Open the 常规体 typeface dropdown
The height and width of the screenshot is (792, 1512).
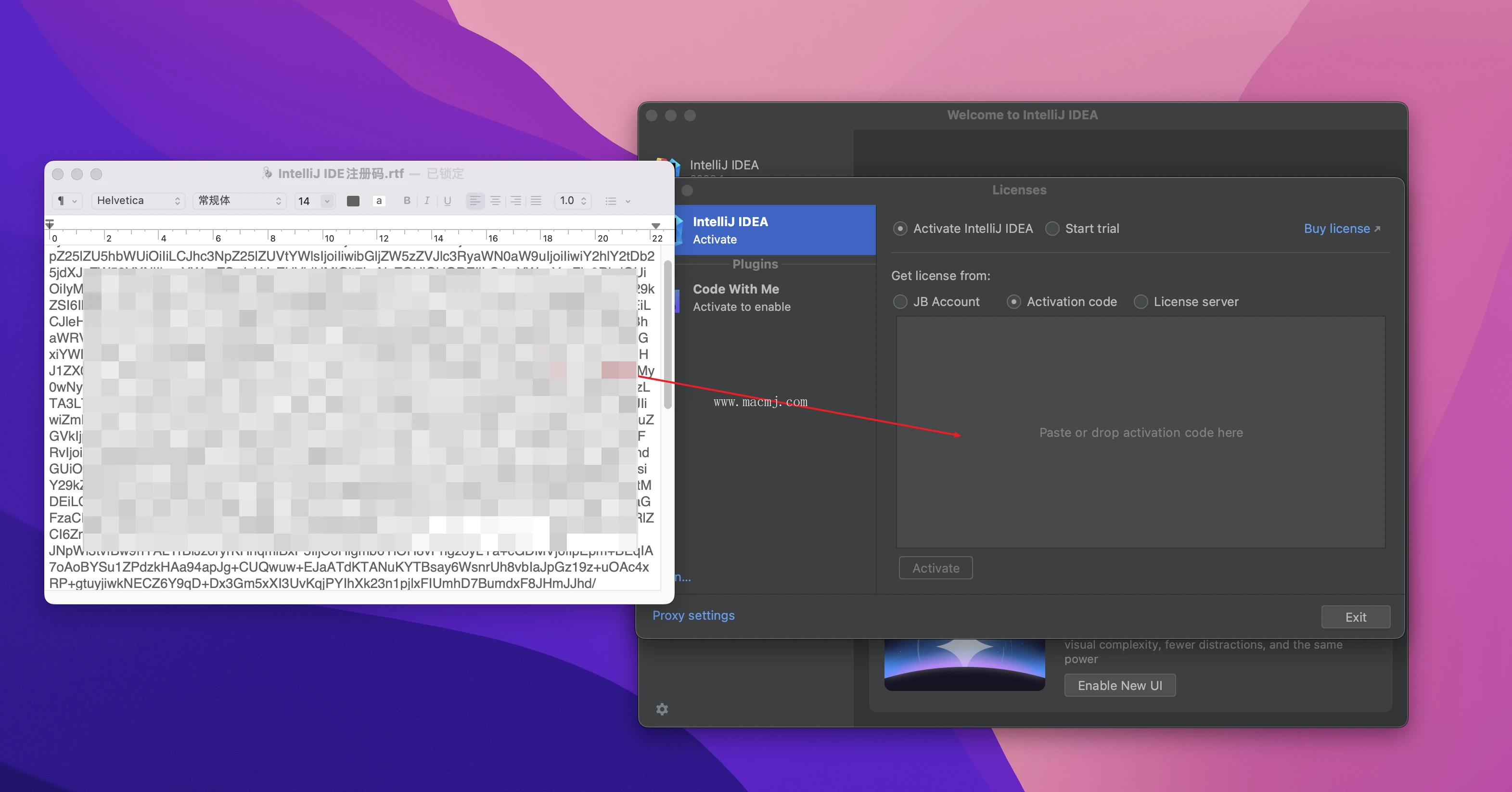(240, 201)
